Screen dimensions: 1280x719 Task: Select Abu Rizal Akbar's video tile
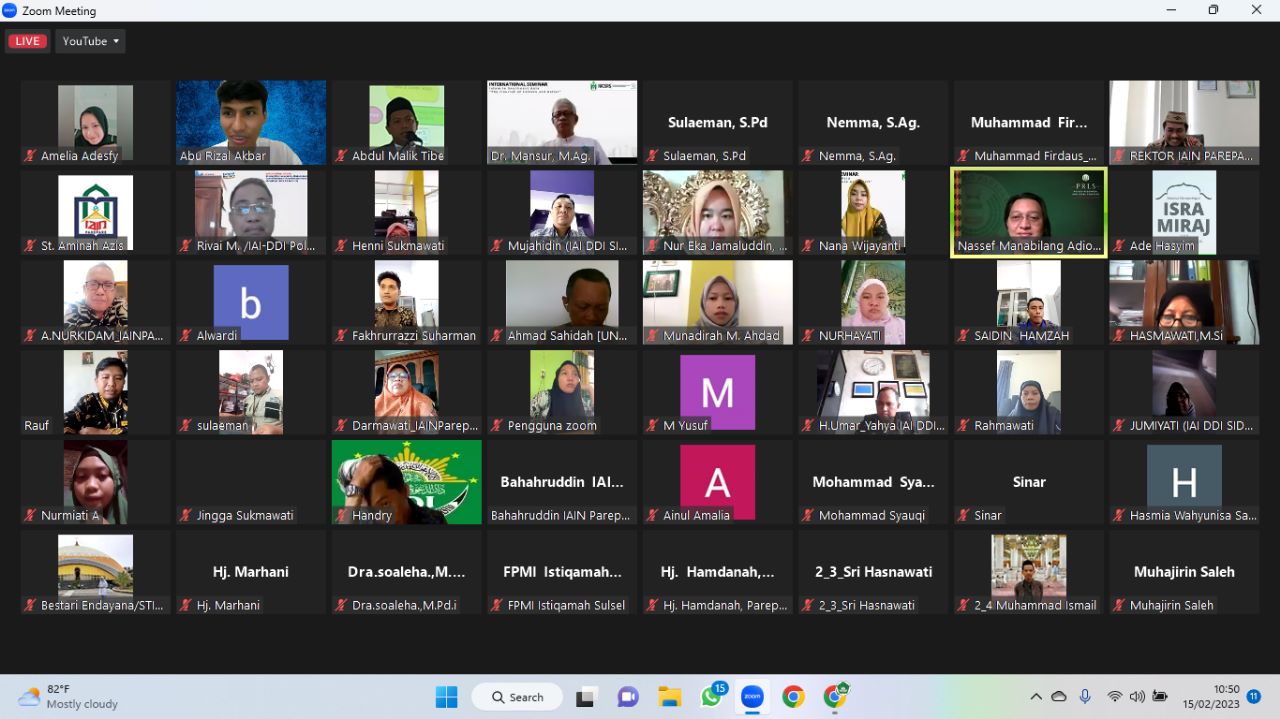(x=251, y=123)
